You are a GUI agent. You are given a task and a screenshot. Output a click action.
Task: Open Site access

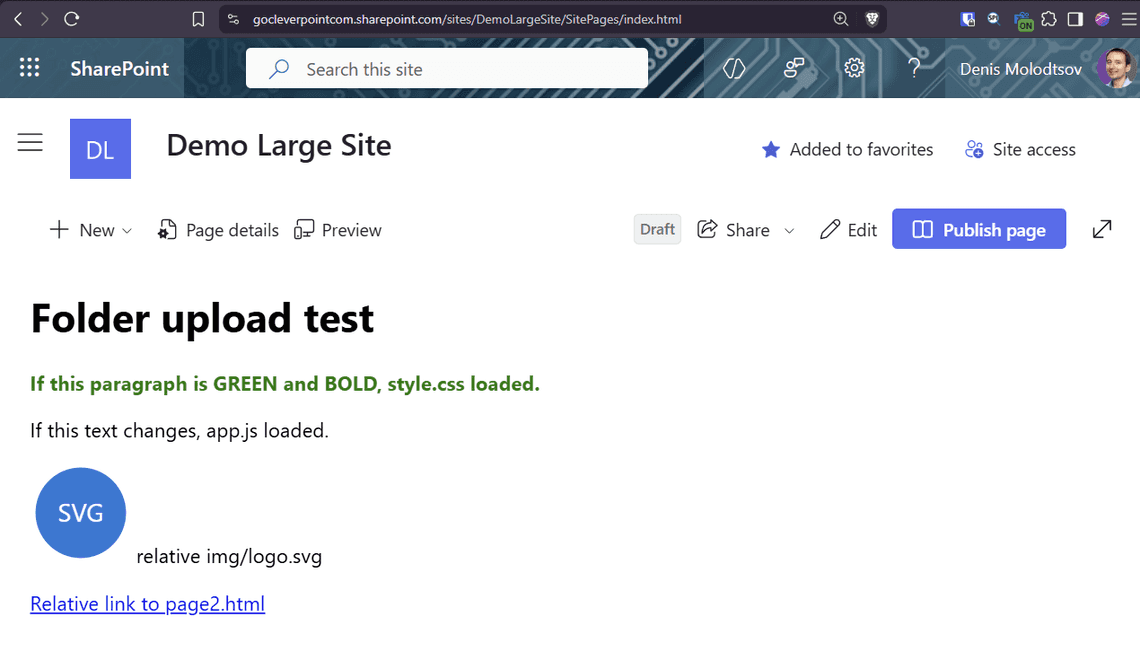1020,150
